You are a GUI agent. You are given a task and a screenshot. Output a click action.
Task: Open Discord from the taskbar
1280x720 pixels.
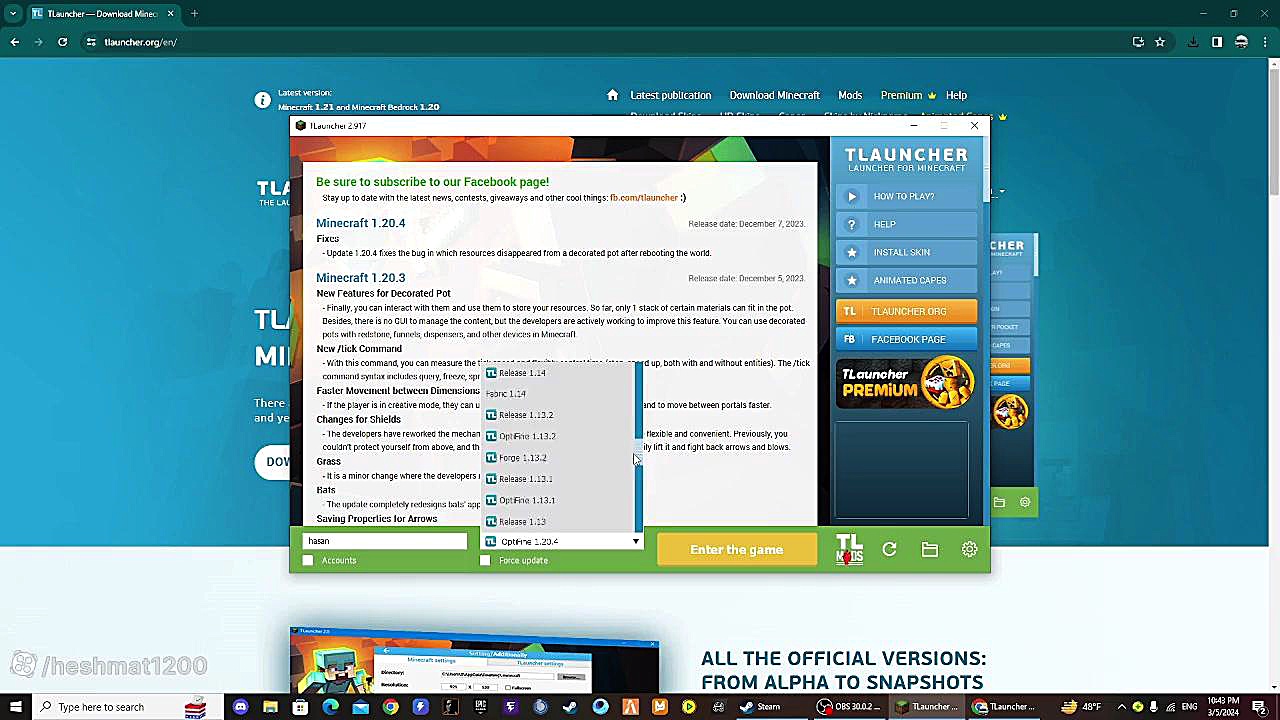pos(240,707)
